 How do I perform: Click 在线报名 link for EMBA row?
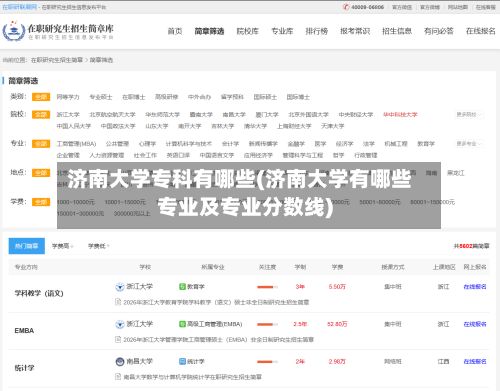click(x=475, y=324)
